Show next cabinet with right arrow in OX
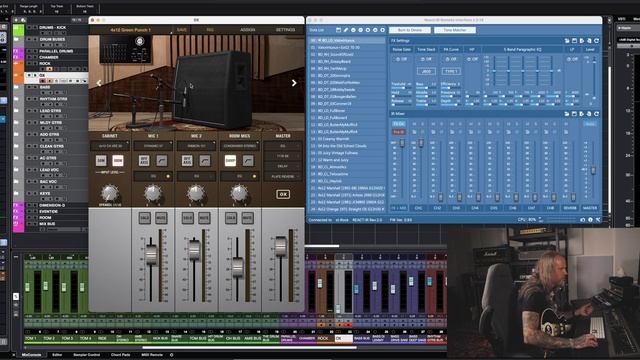Screen dimensions: 640x360 point(294,83)
